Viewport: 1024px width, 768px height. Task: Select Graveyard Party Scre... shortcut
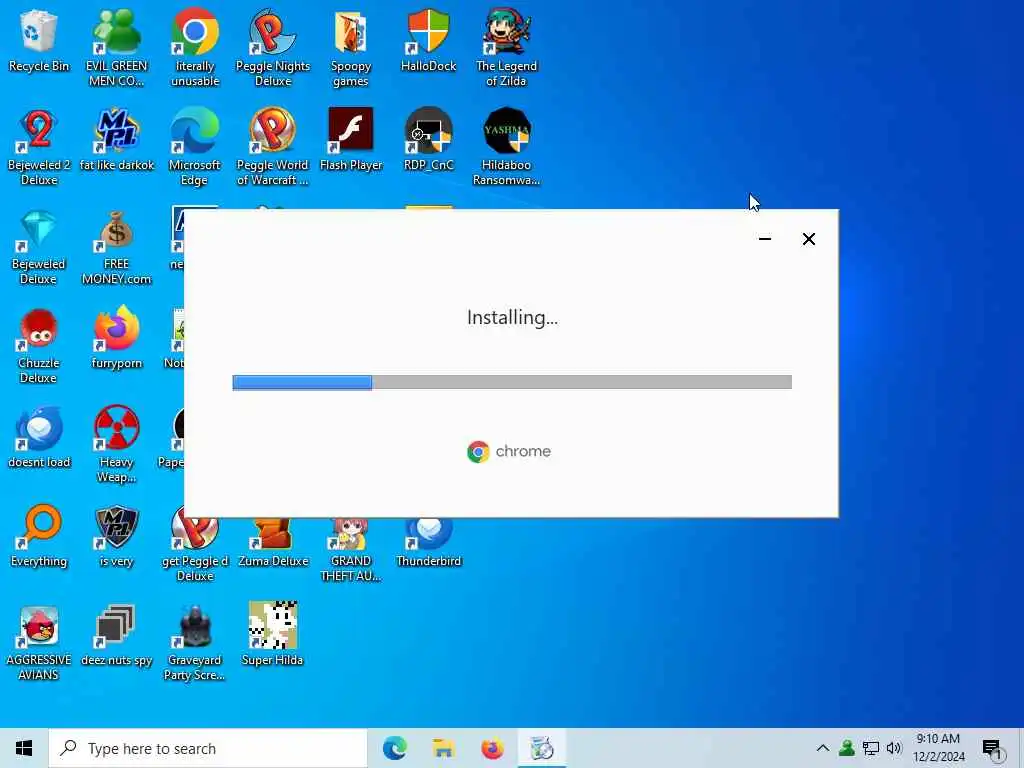tap(195, 643)
